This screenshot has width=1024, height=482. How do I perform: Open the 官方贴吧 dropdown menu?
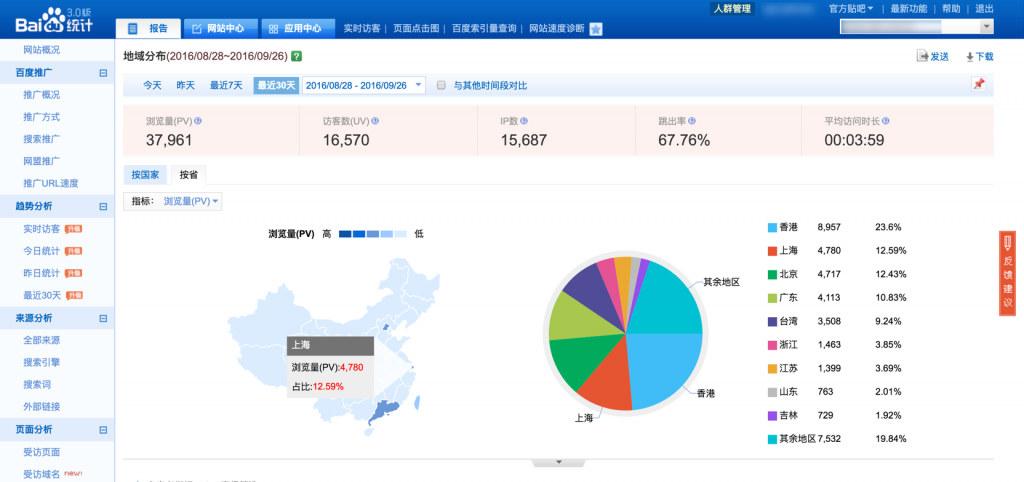pos(851,8)
